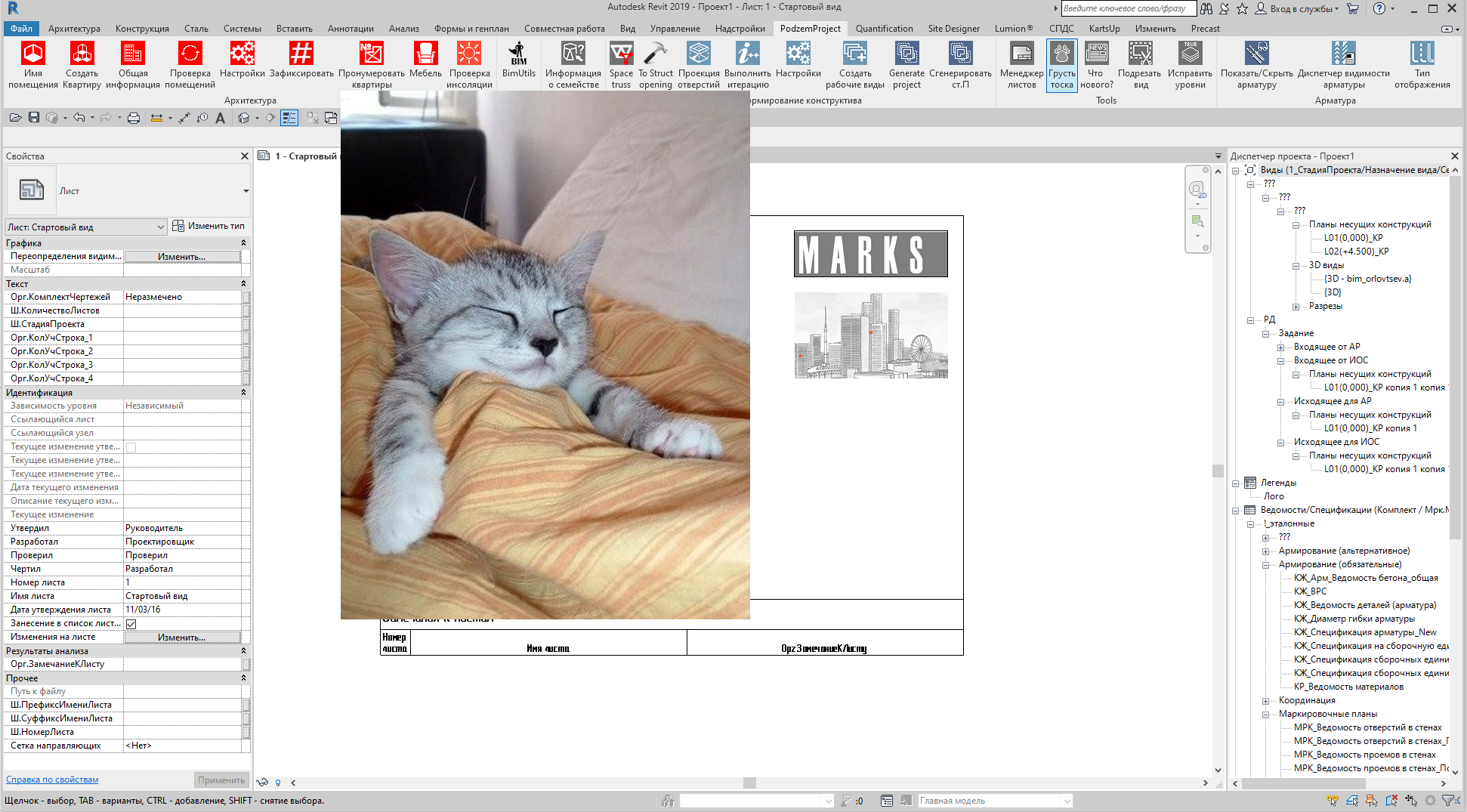The height and width of the screenshot is (812, 1467).
Task: Open the Lumion ribbon tab
Action: click(1013, 29)
